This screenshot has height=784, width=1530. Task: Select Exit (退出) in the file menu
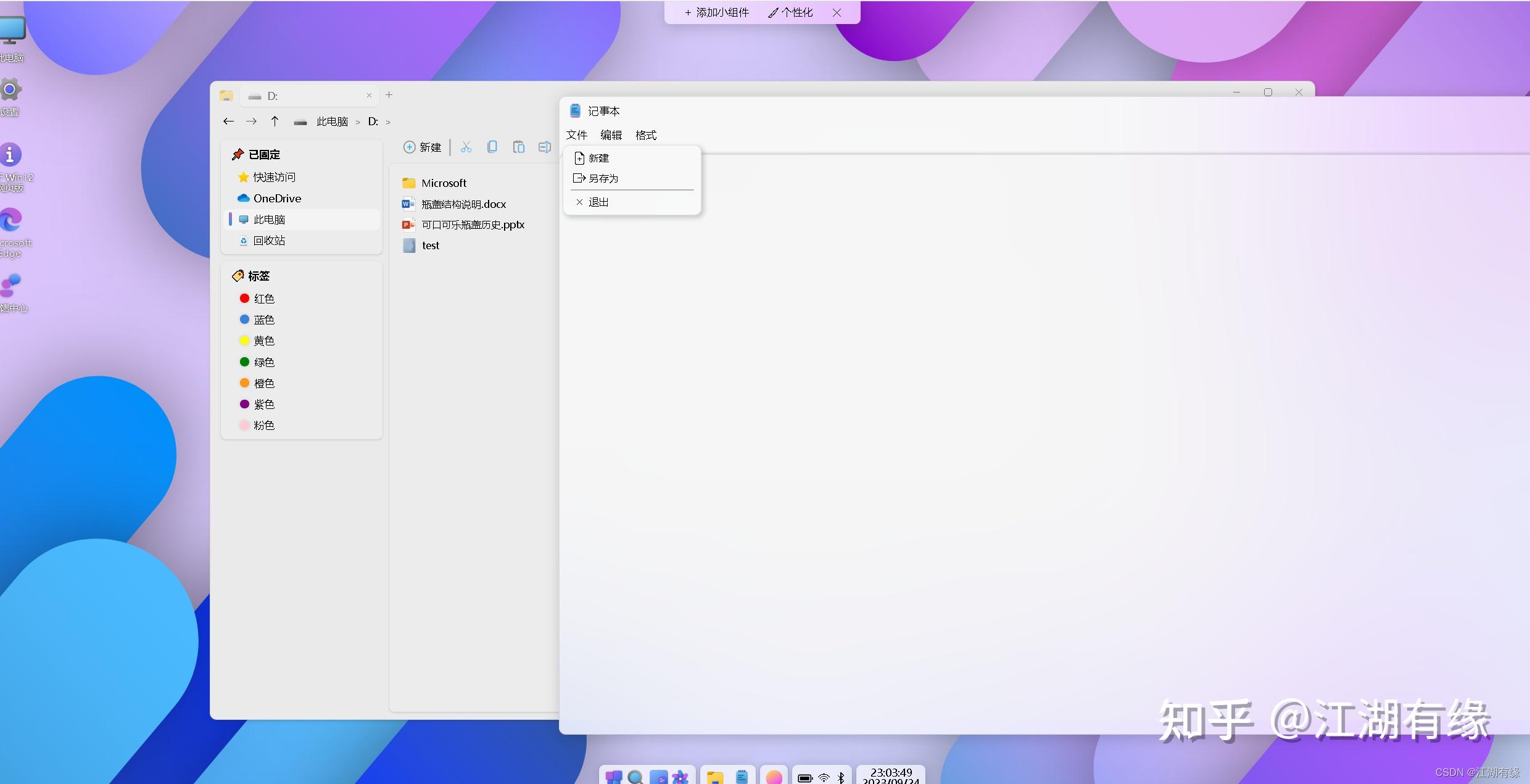(x=598, y=202)
